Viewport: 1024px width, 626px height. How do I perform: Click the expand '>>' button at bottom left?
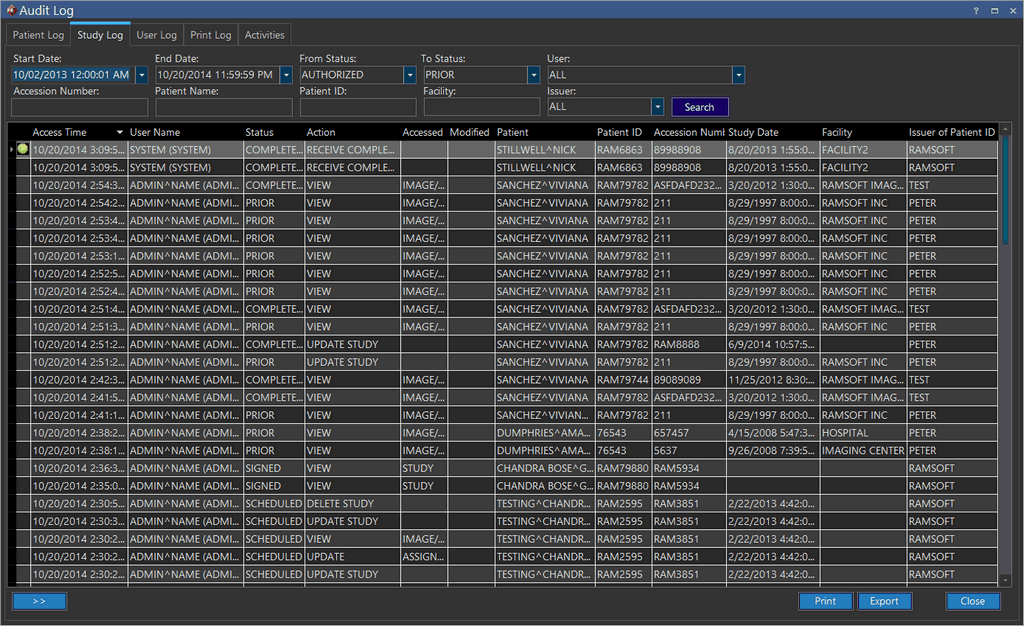click(39, 601)
